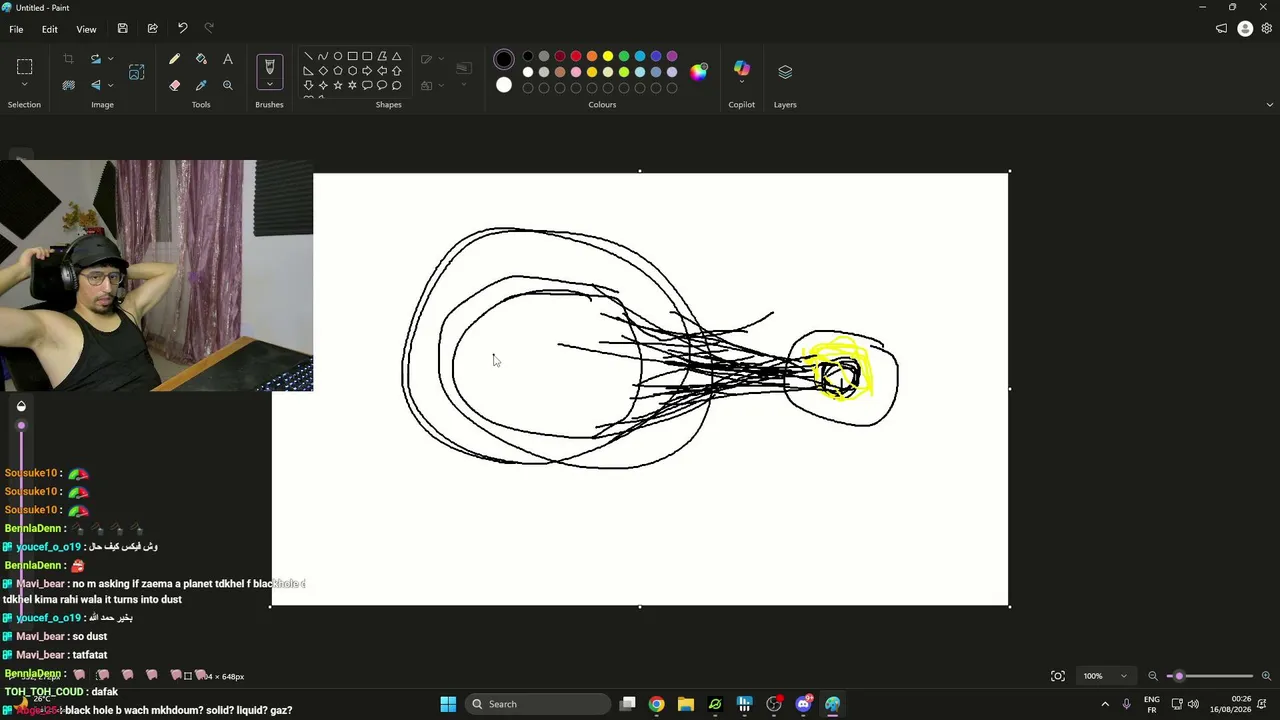
Task: Open the Edit menu
Action: point(49,29)
